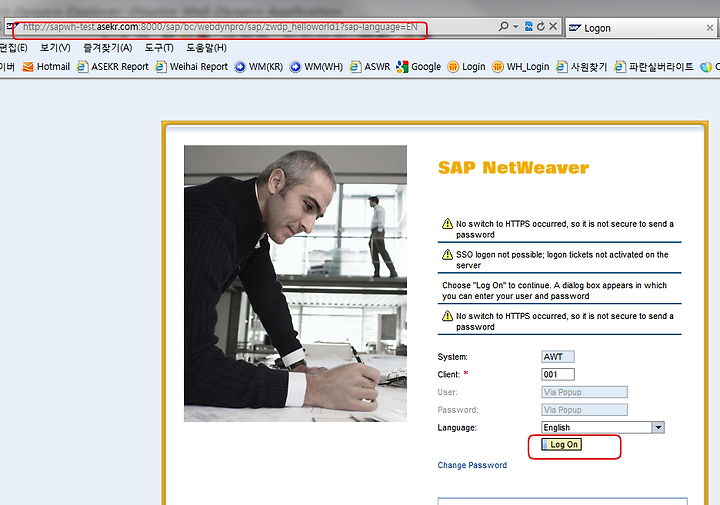Click the Password field Via Popup
Image resolution: width=720 pixels, height=505 pixels.
tap(584, 410)
